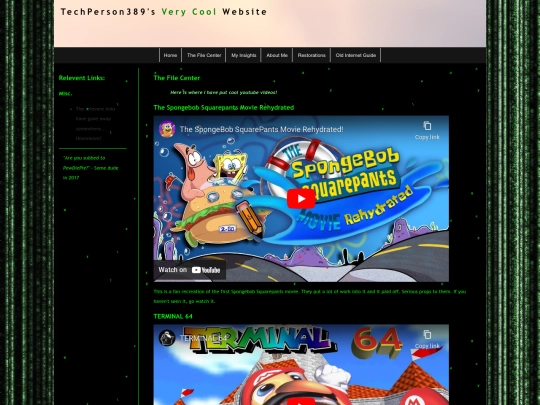Click the fan recreation description paragraph
Image resolution: width=540 pixels, height=405 pixels.
click(310, 296)
